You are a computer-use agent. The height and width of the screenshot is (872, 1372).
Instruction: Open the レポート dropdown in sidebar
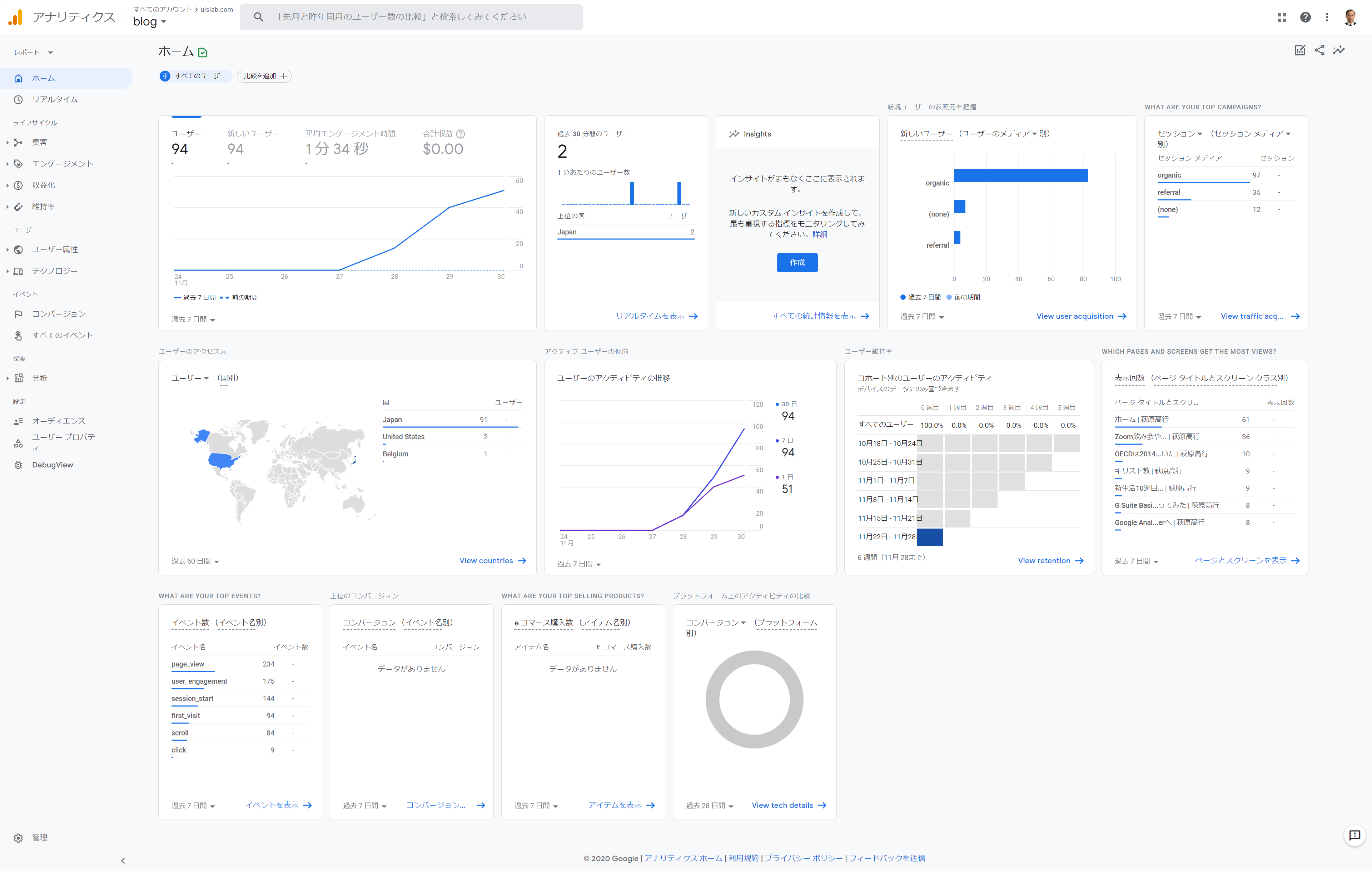(33, 53)
